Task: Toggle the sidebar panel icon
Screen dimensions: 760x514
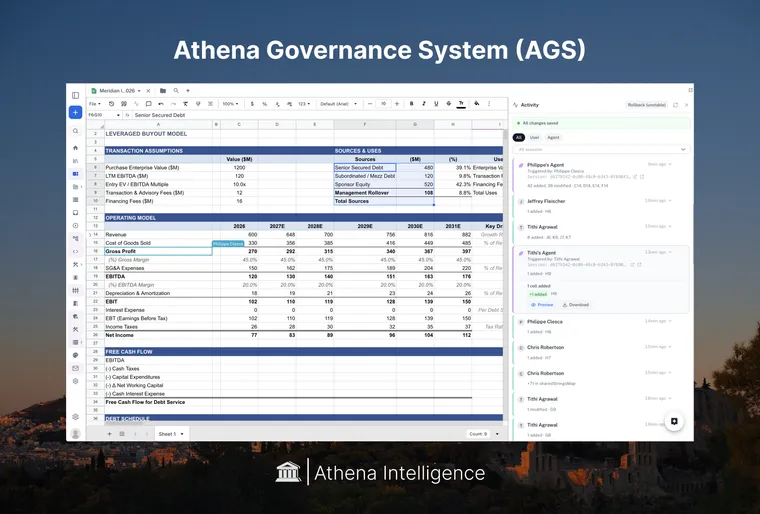Action: point(76,96)
